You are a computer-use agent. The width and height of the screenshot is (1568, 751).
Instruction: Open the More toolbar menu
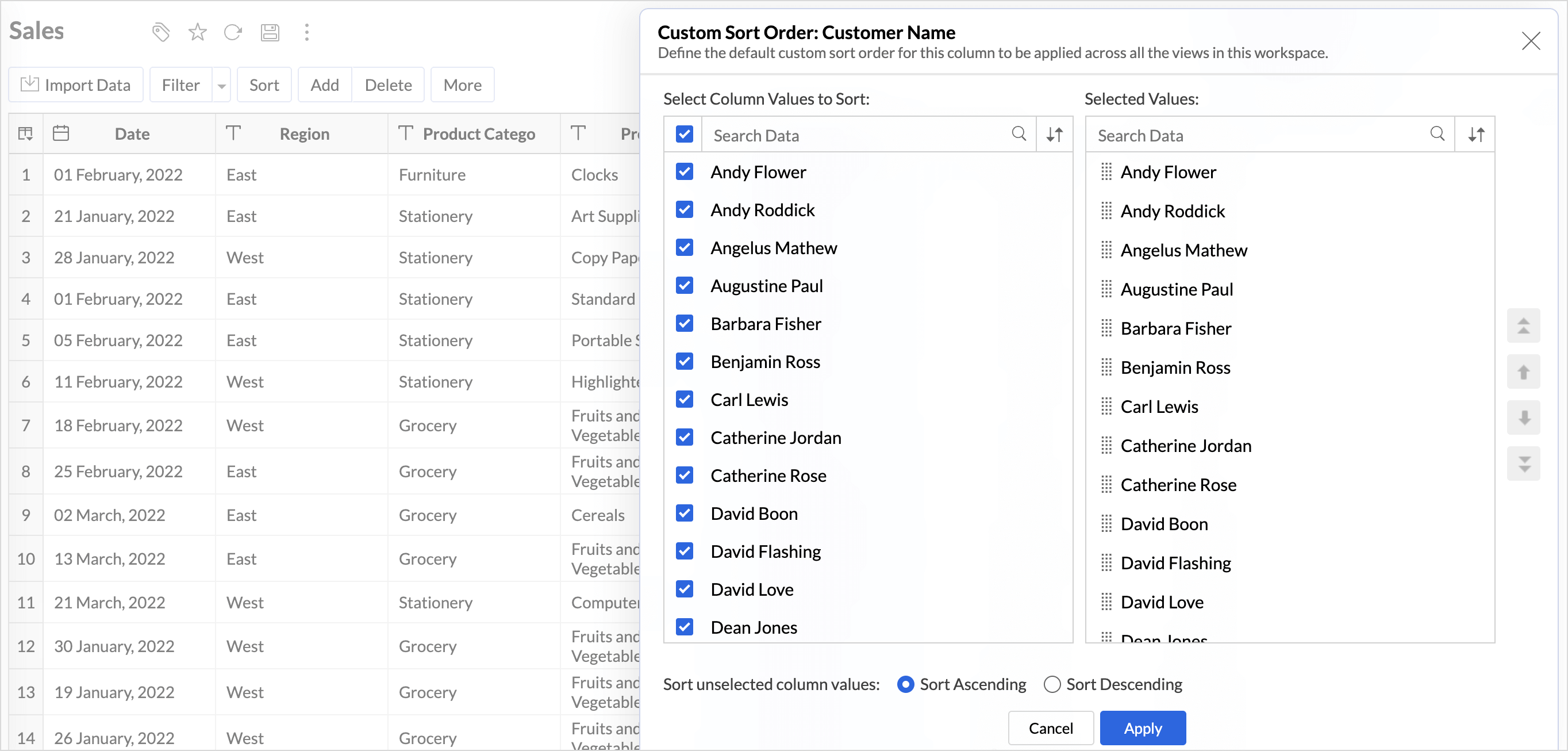click(462, 85)
